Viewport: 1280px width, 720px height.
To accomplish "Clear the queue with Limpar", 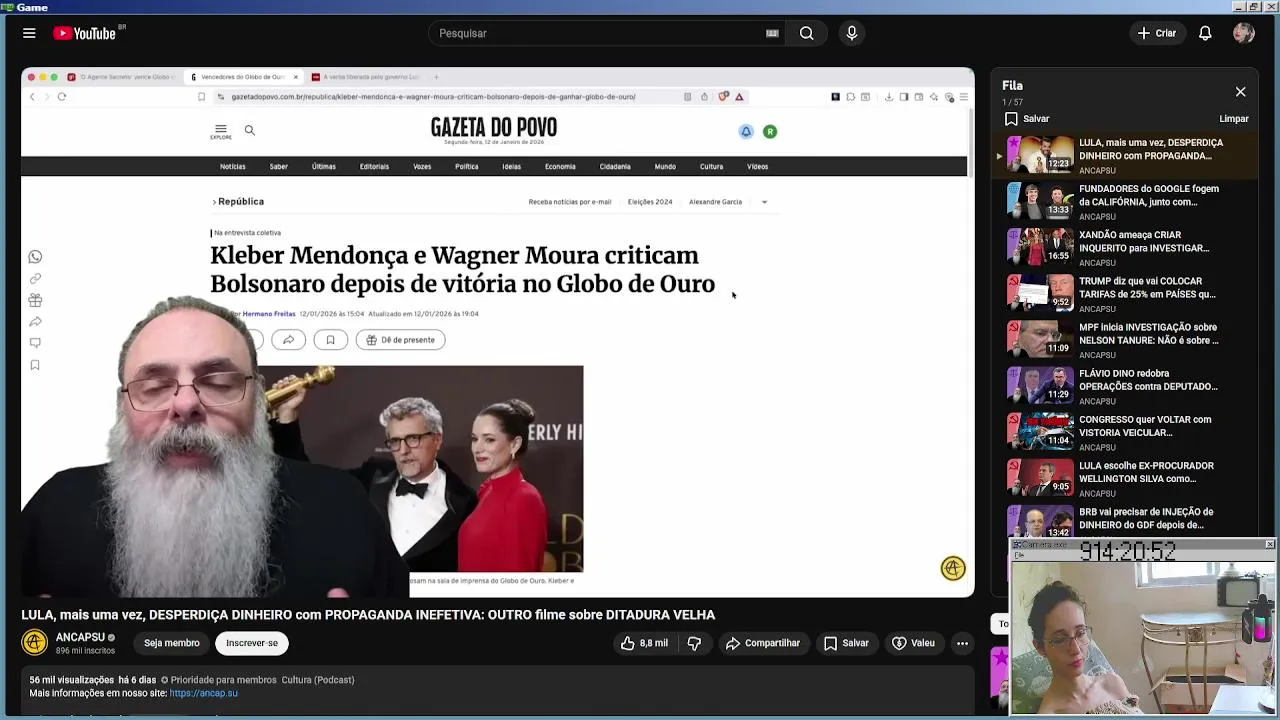I will (x=1234, y=119).
